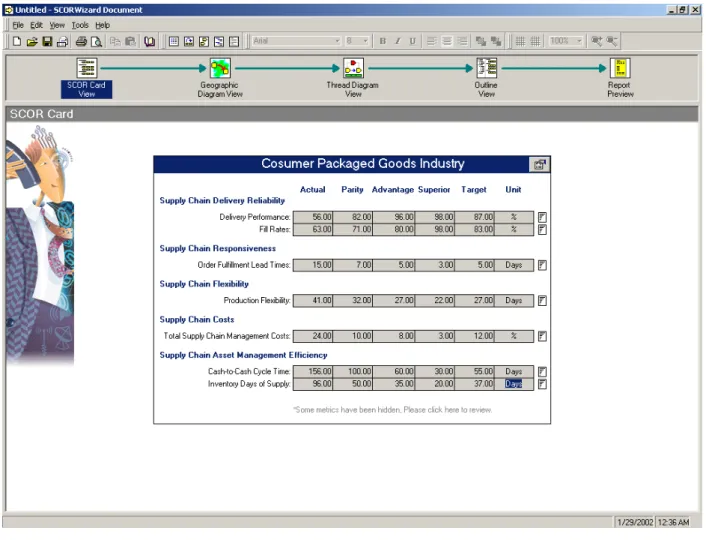
Task: Click the Supply Chain Asset Management Efficiency heading
Action: (244, 355)
